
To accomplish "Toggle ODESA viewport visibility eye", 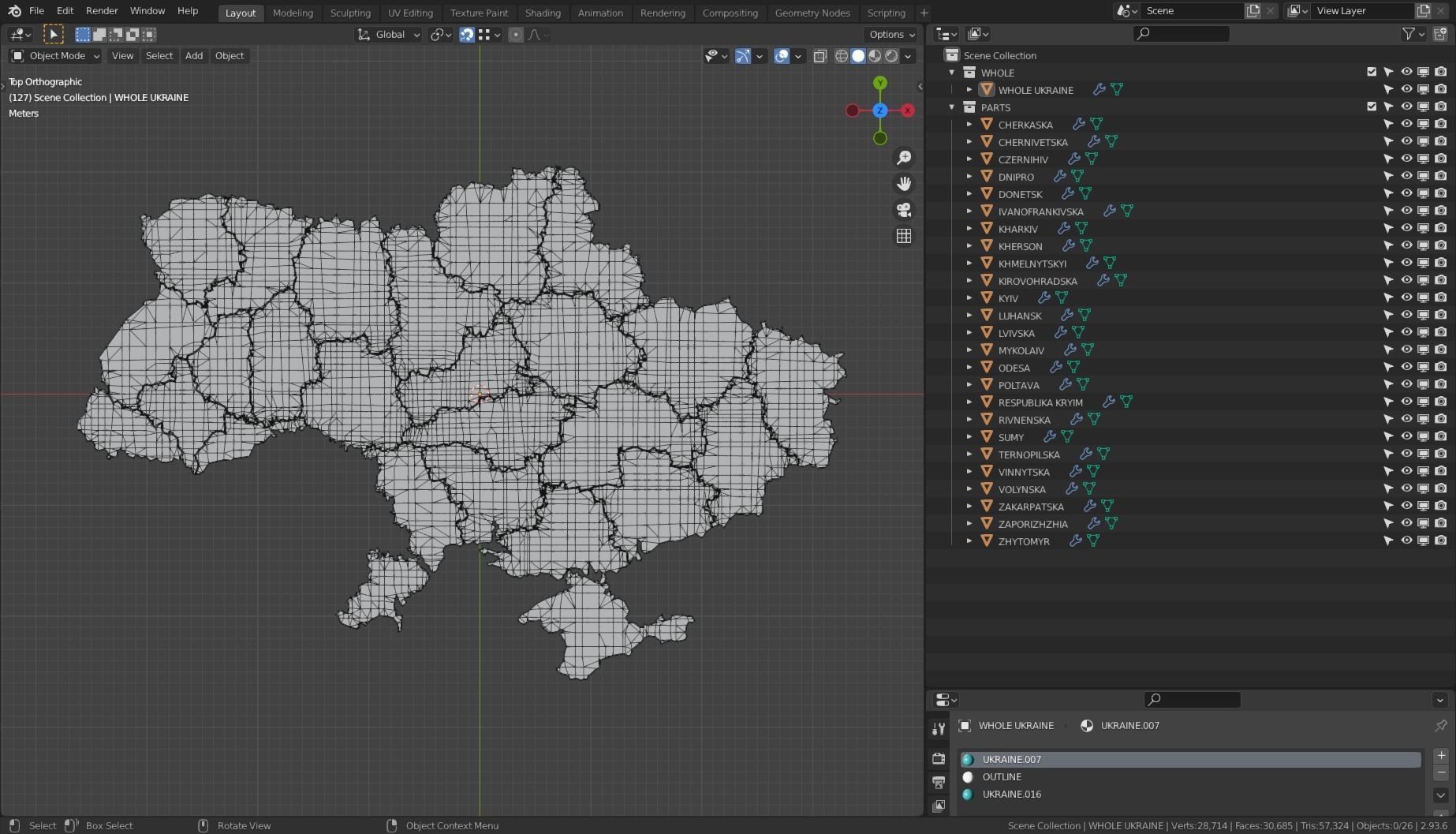I will [x=1406, y=368].
